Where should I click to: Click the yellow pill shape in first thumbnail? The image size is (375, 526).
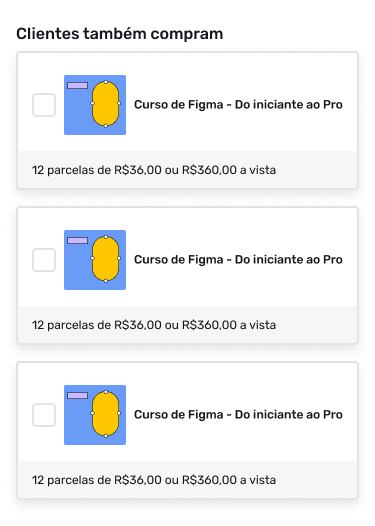point(106,104)
